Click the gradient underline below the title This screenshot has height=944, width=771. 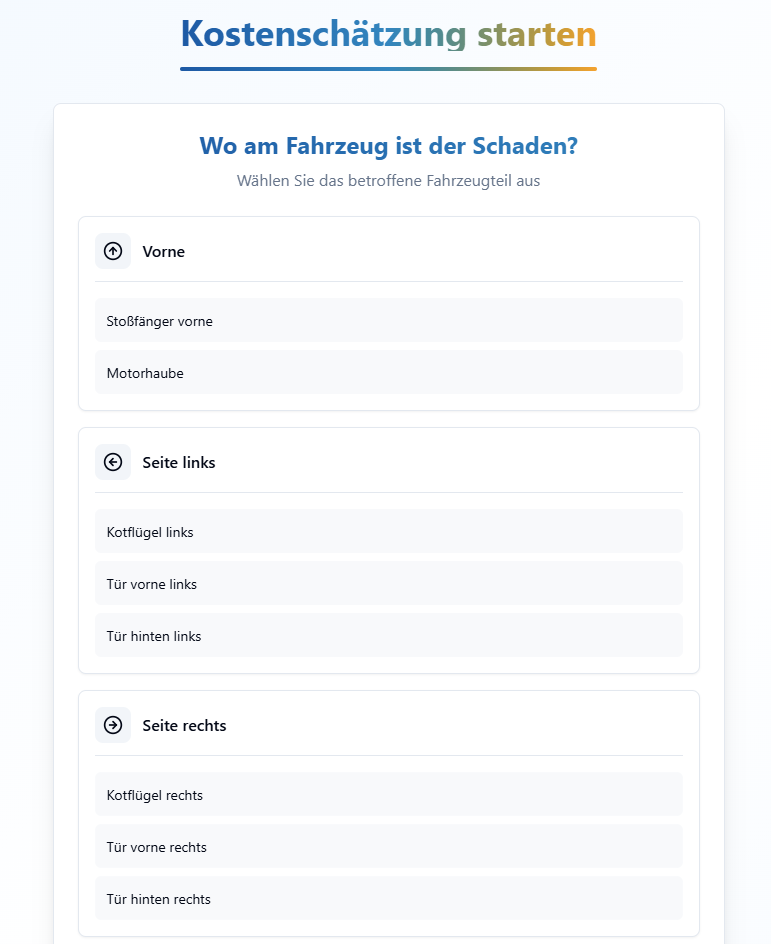point(388,69)
